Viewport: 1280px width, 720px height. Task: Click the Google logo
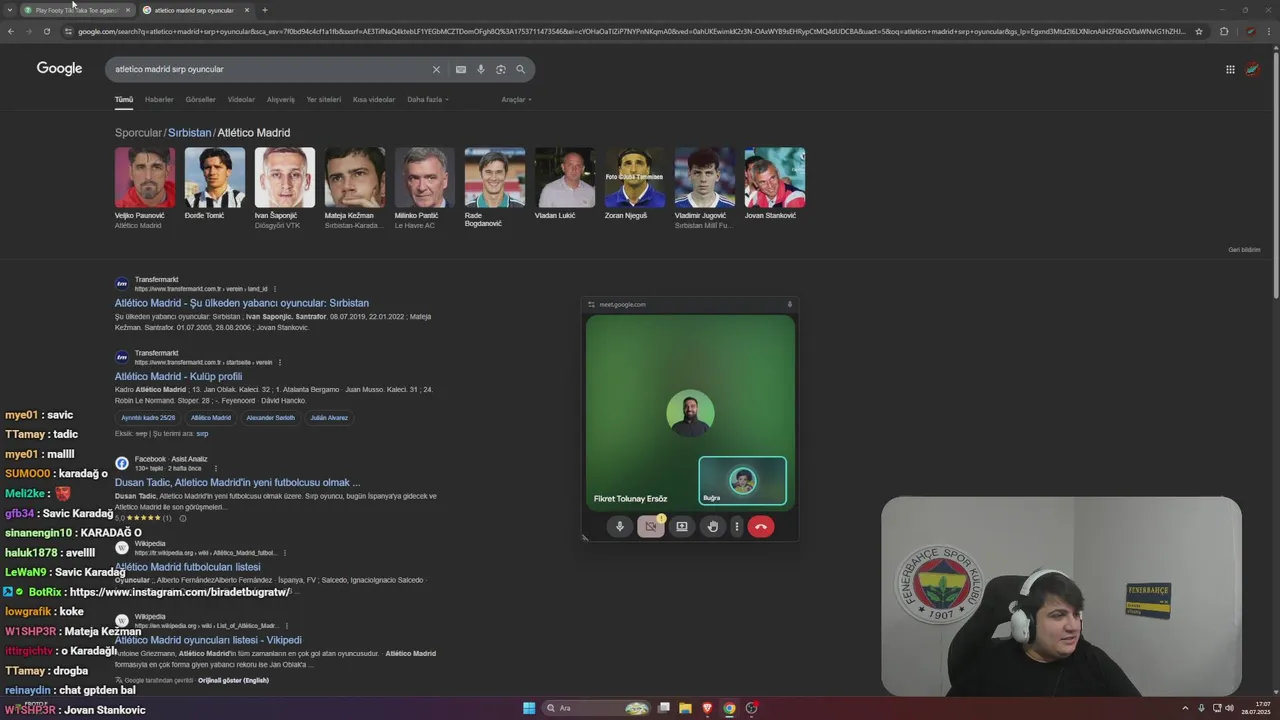(59, 68)
